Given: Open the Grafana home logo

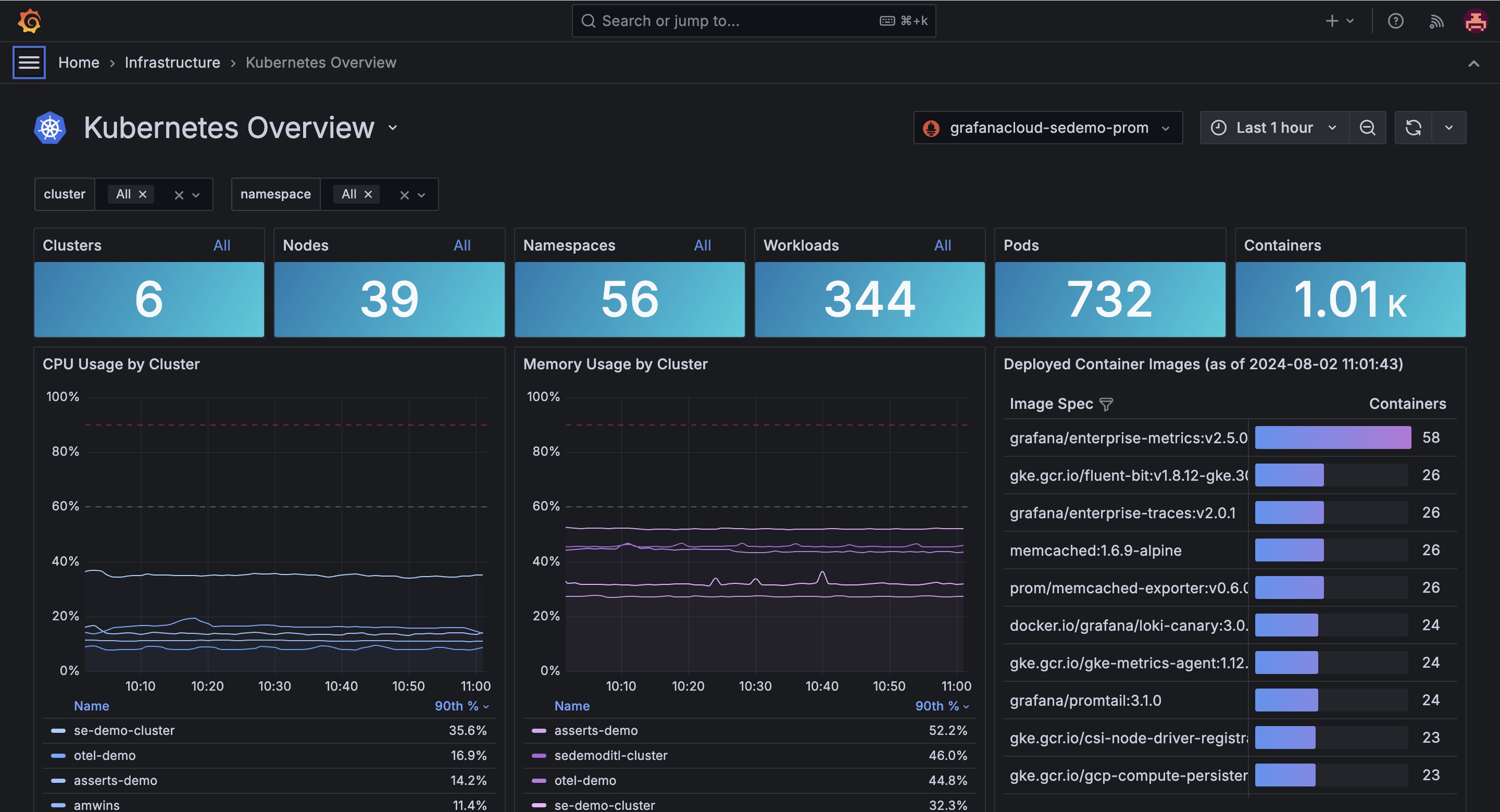Looking at the screenshot, I should pyautogui.click(x=29, y=21).
